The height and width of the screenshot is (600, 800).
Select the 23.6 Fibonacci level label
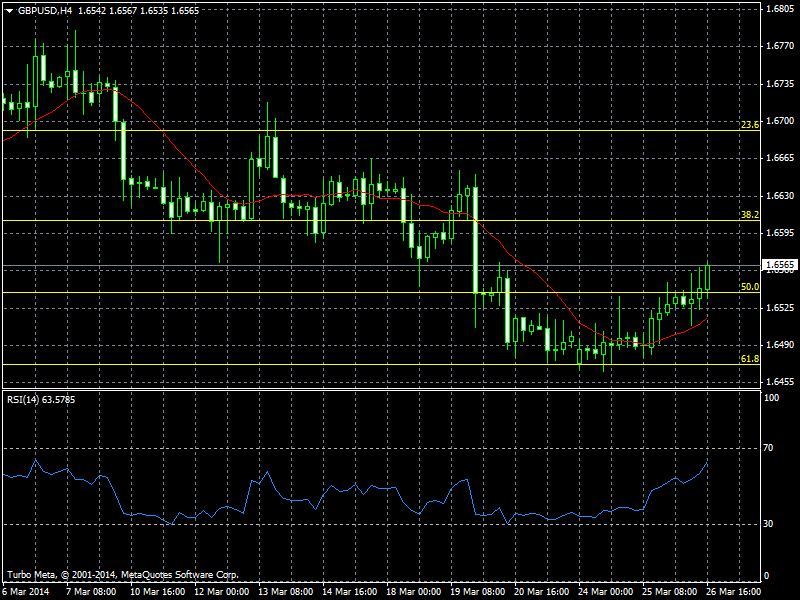point(749,124)
